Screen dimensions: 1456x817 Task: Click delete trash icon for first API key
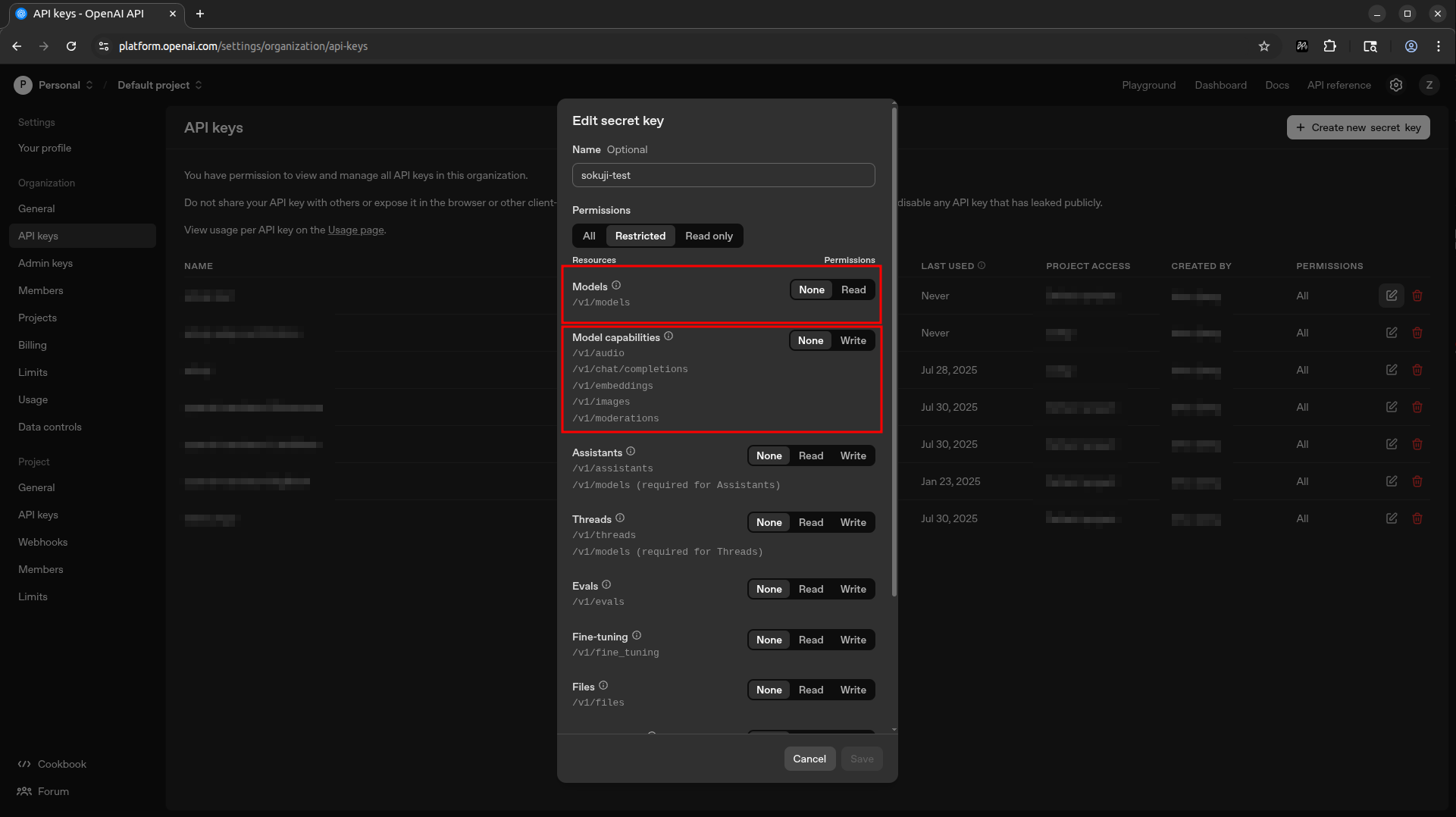tap(1417, 296)
